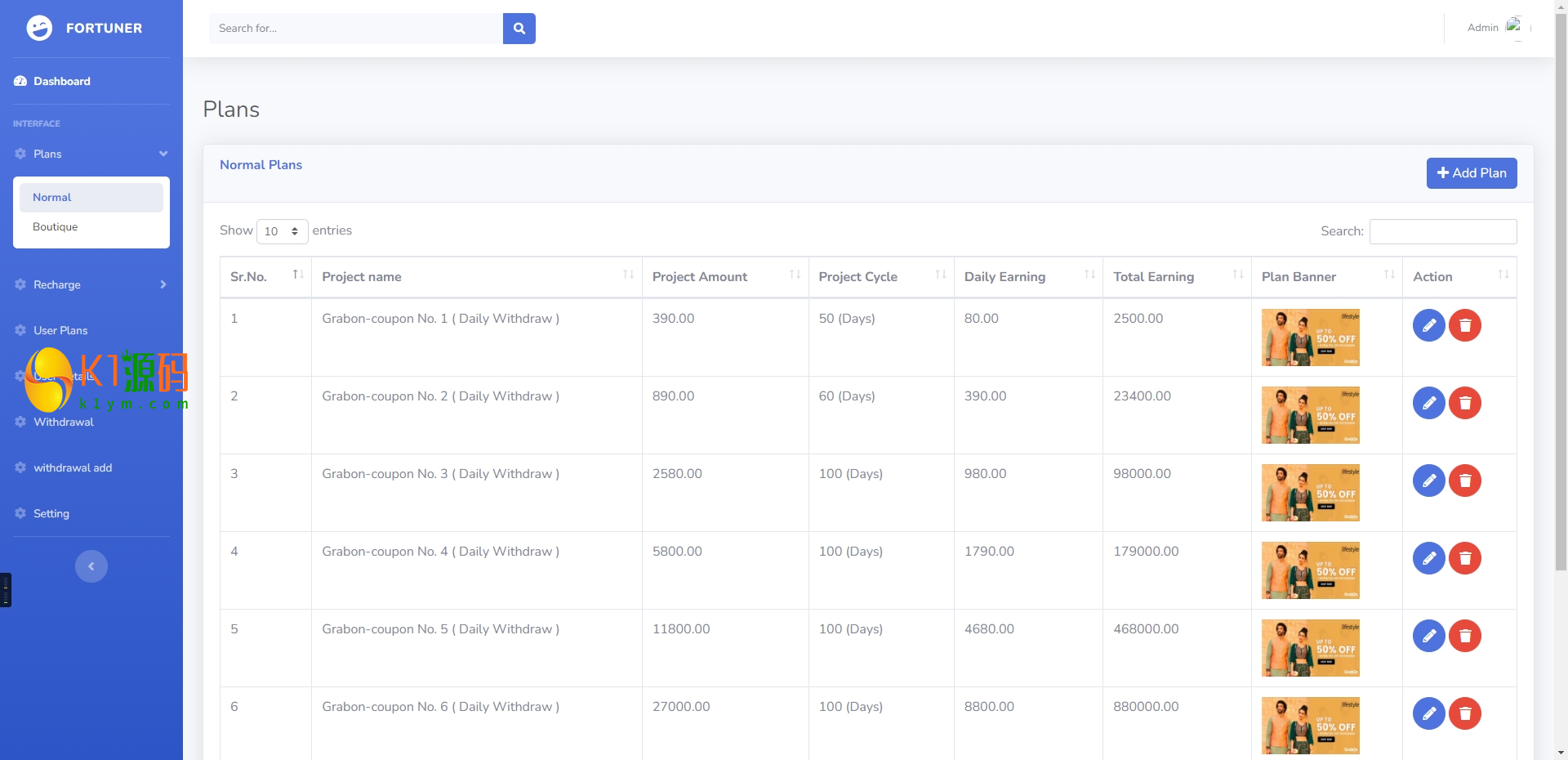Viewport: 1568px width, 760px height.
Task: Sort table by Sr.No. column
Action: point(265,277)
